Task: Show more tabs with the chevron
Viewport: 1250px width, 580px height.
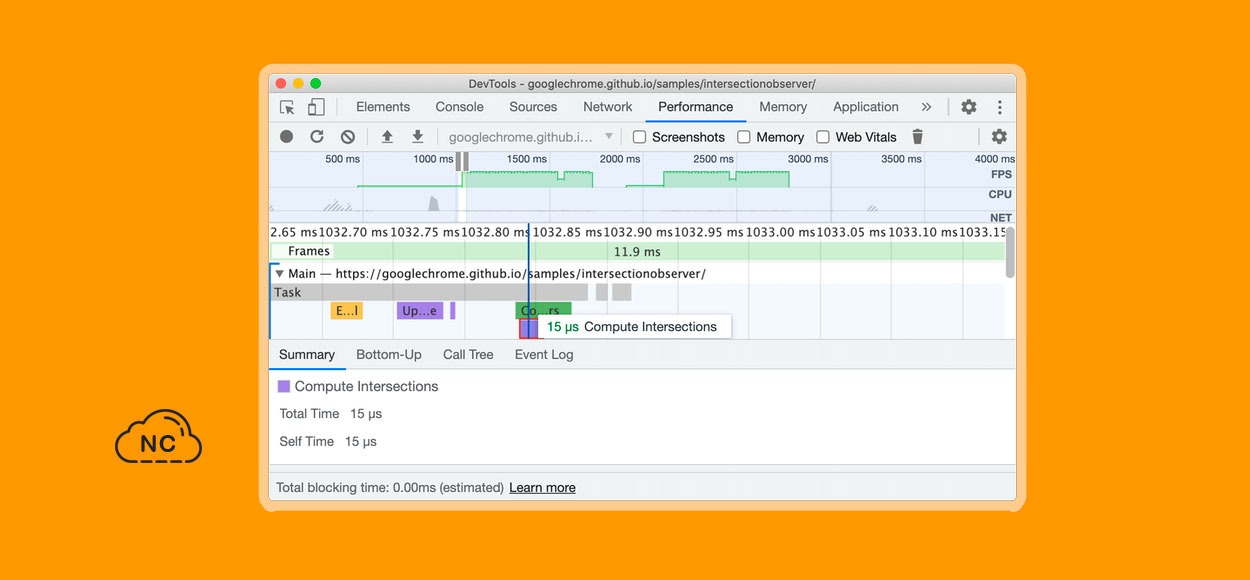Action: [926, 107]
